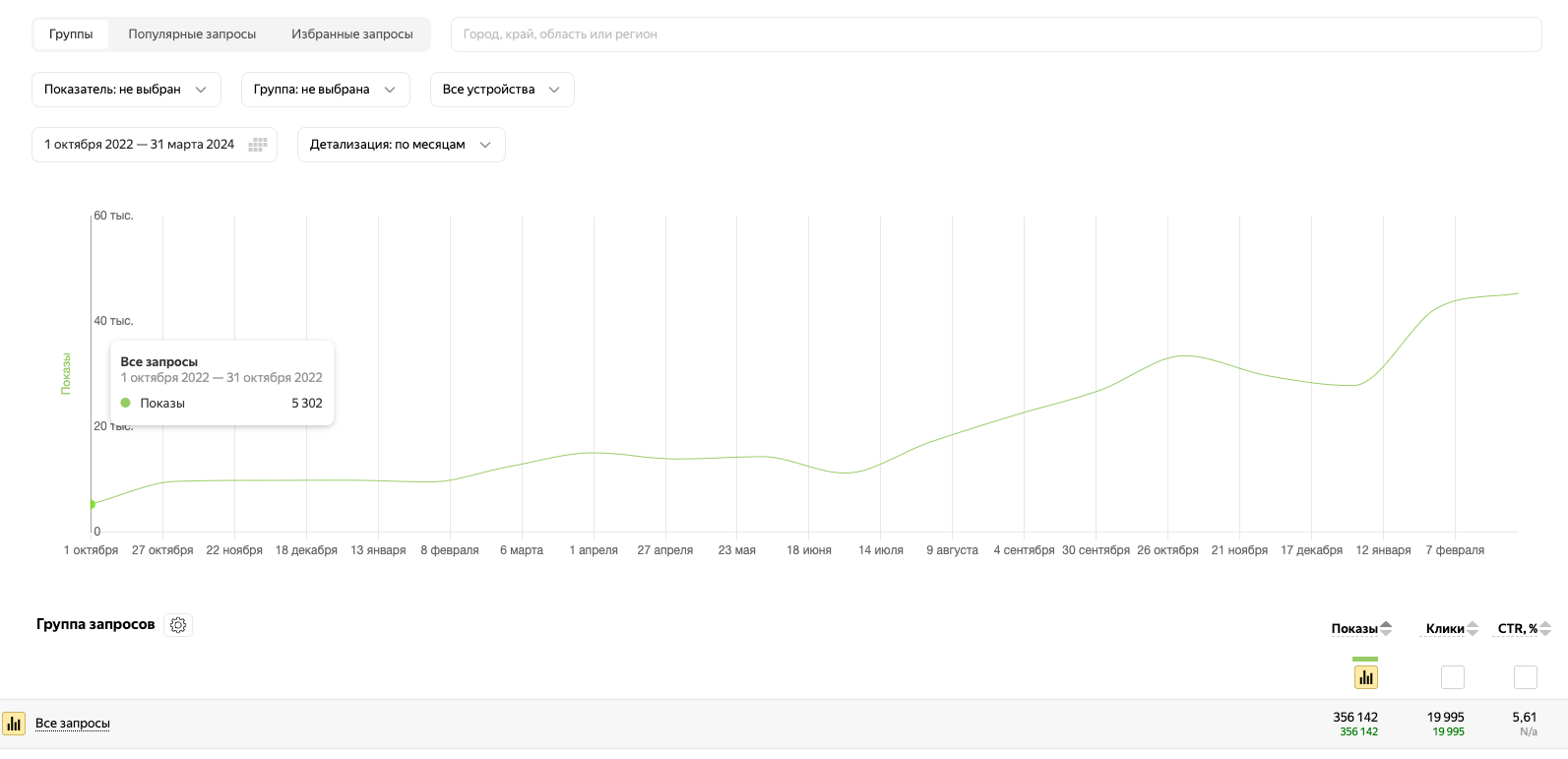Enable Клики chart checkbox
Screen dimensions: 1568x759
point(1452,677)
